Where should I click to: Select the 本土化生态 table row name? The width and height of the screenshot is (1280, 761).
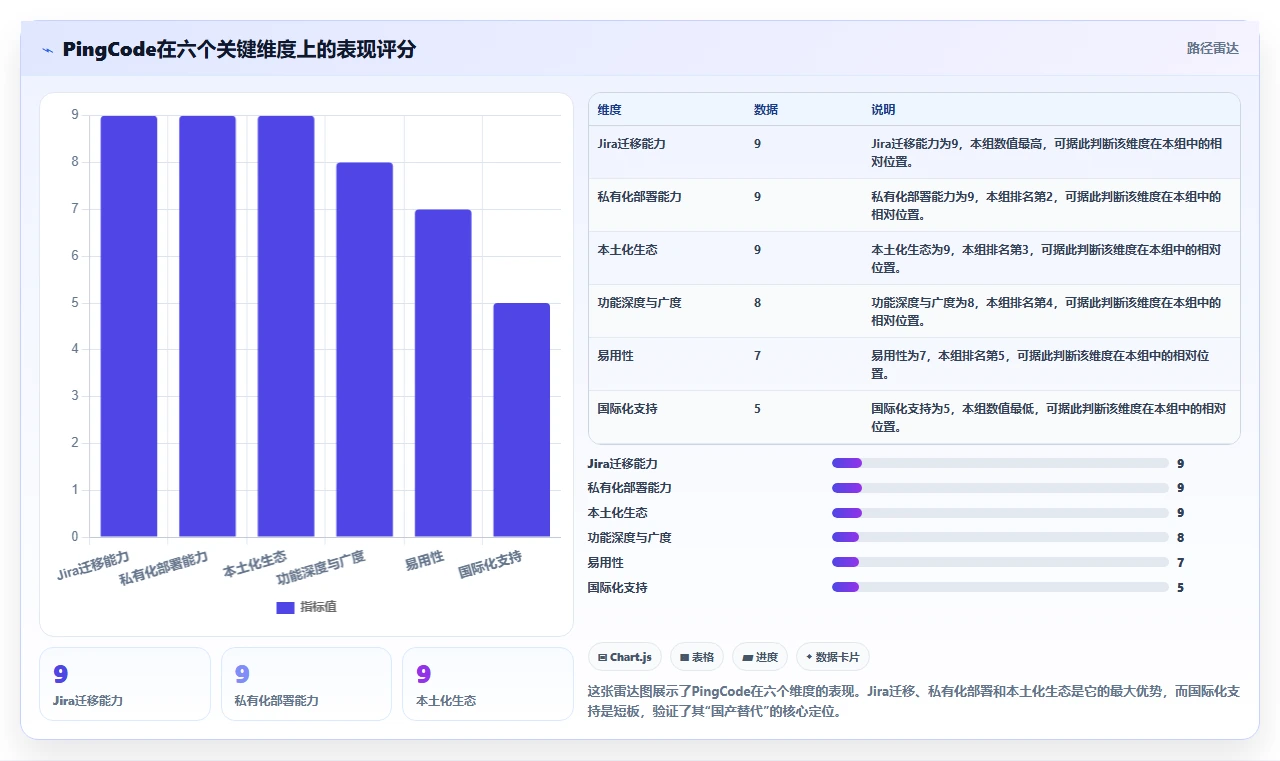point(627,250)
